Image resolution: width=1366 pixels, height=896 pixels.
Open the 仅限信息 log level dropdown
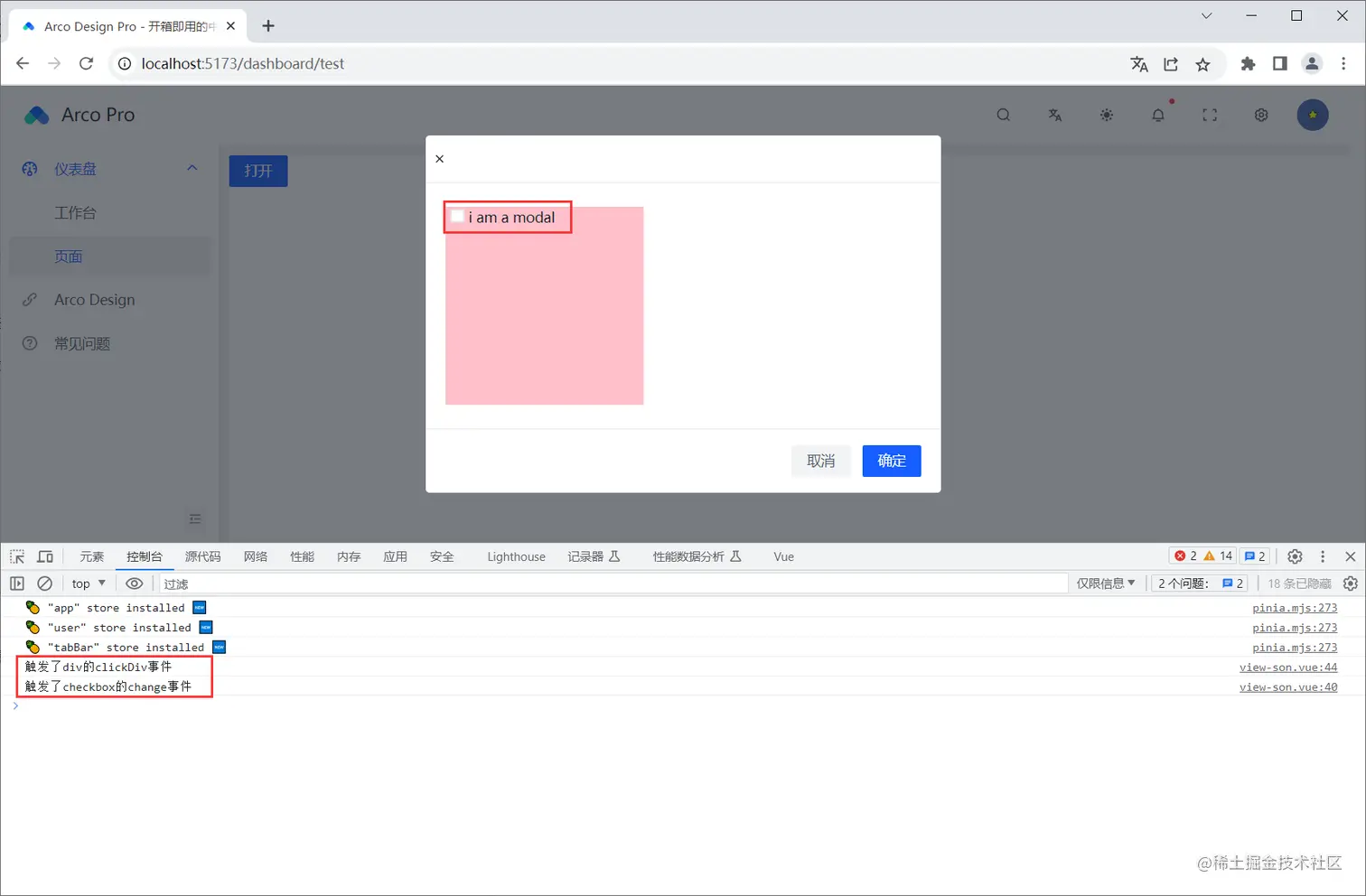(x=1106, y=583)
